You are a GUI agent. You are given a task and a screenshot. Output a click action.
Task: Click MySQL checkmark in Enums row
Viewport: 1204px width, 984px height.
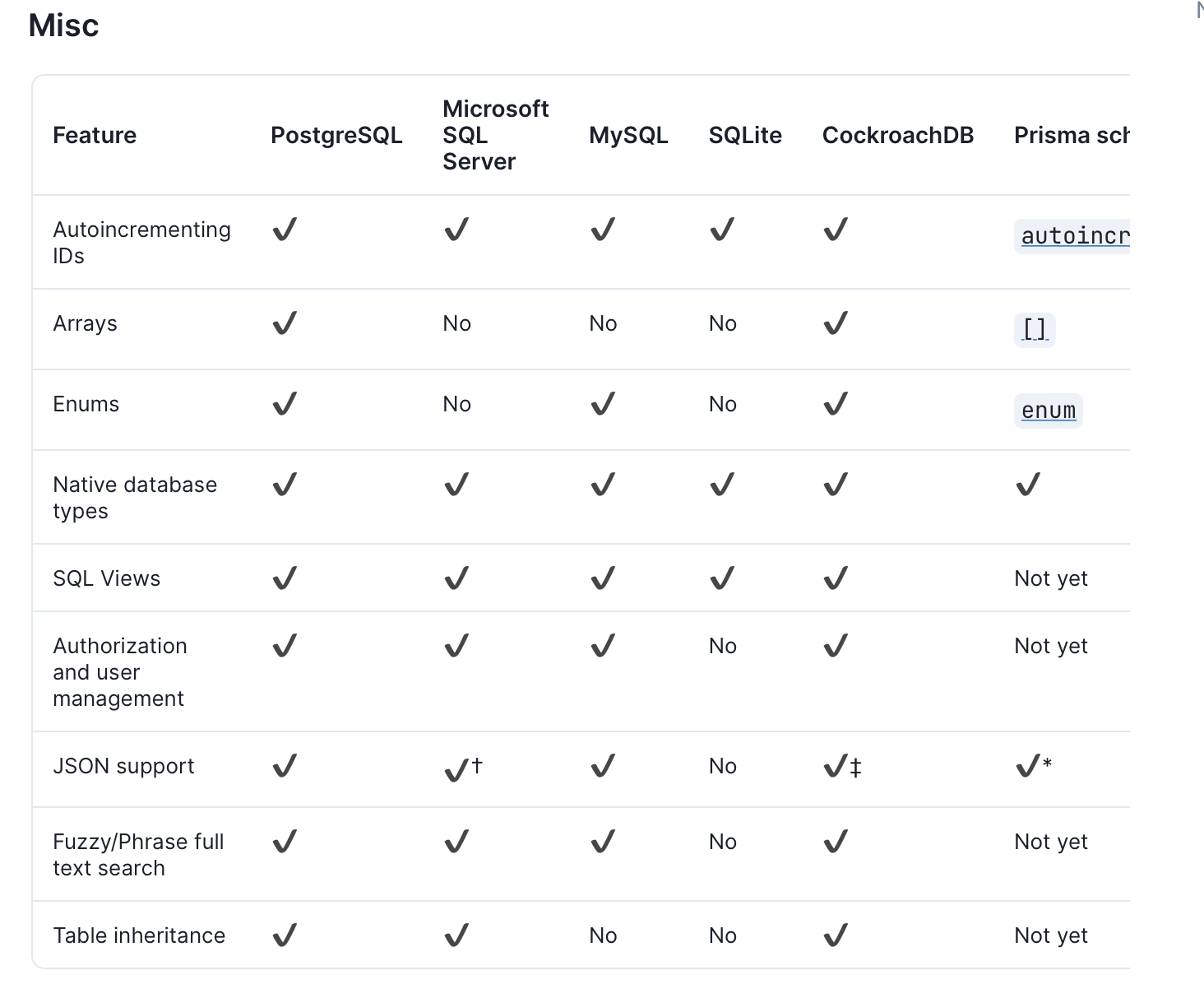click(603, 404)
